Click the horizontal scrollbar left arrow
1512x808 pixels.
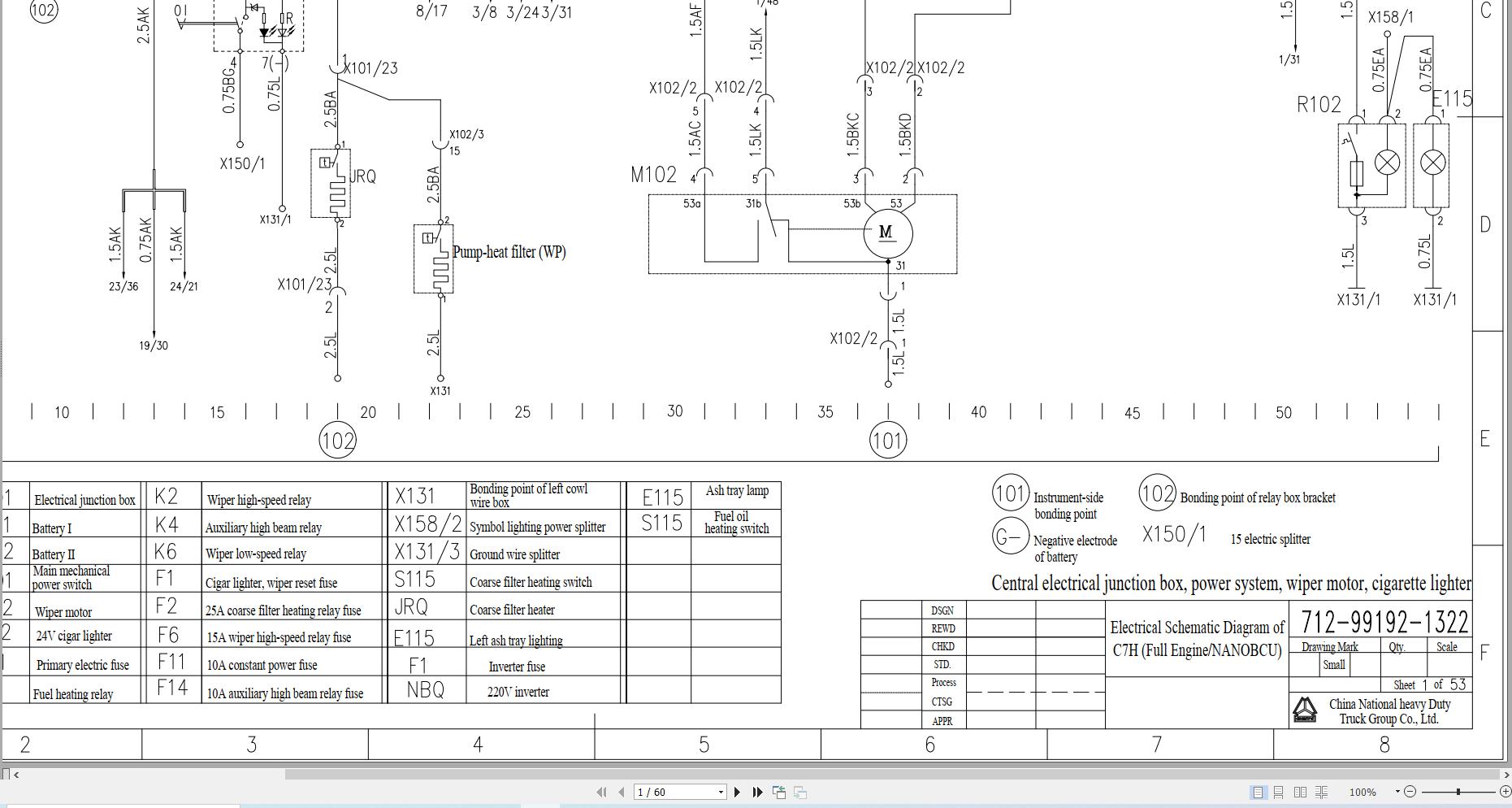coord(16,775)
